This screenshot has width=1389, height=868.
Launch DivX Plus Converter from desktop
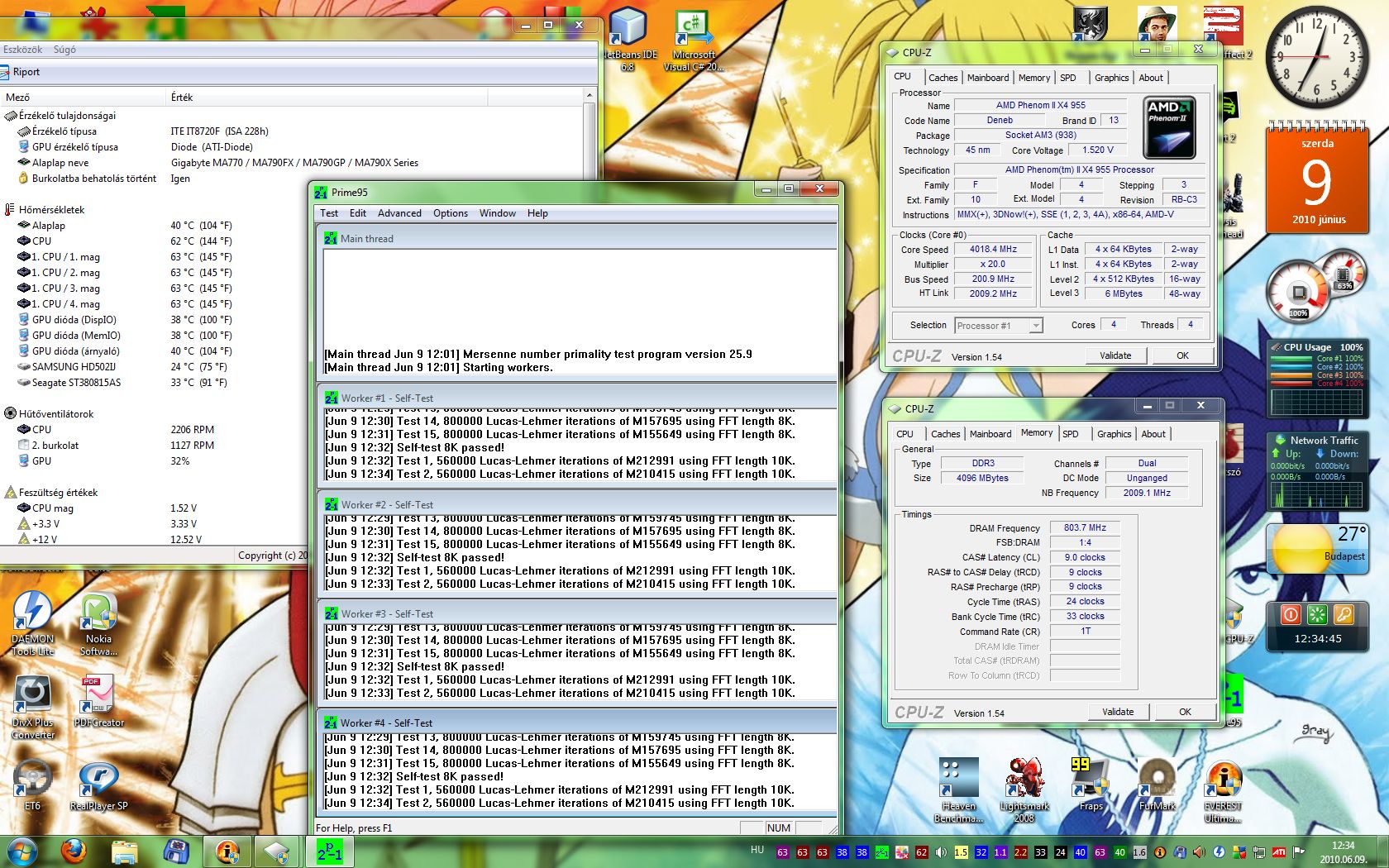tap(32, 707)
